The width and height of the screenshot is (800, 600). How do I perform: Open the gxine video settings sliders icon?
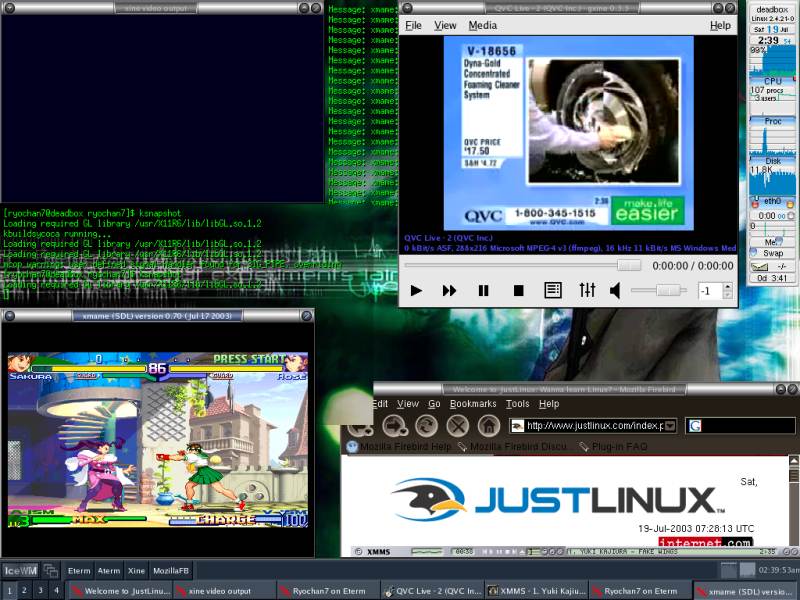587,290
